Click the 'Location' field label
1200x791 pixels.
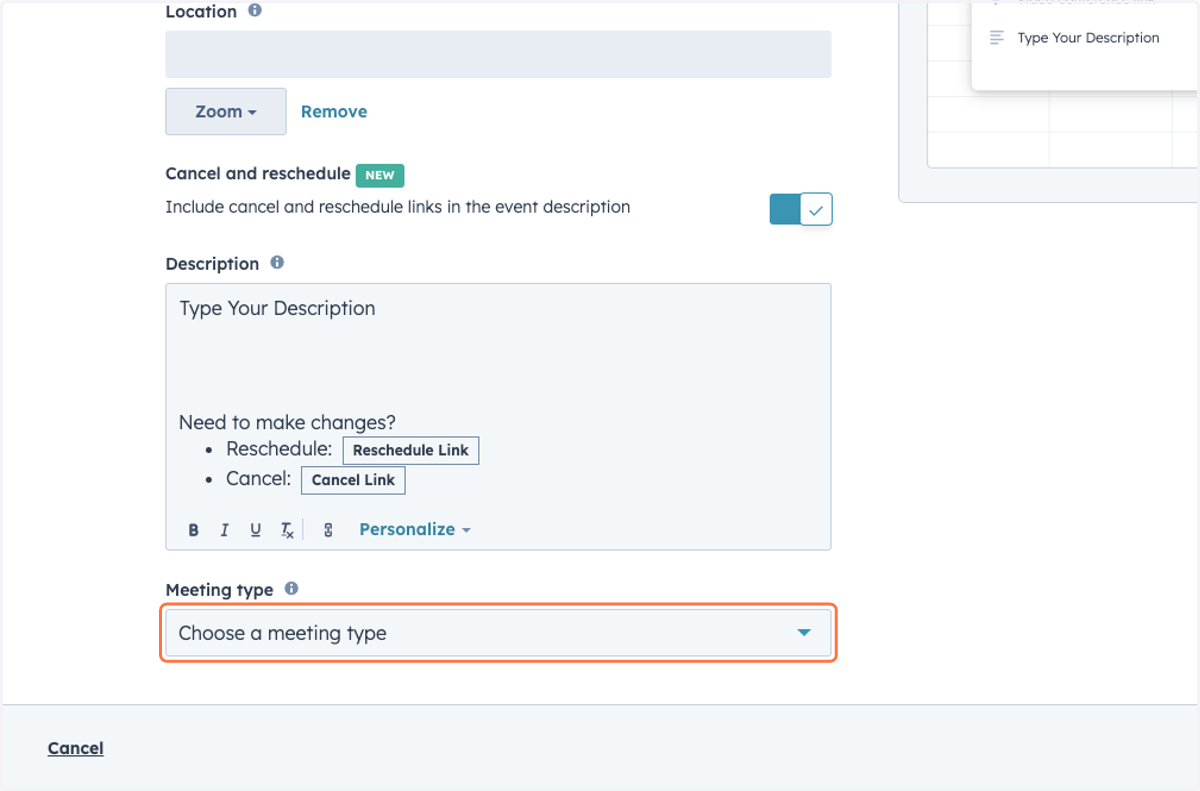point(201,12)
